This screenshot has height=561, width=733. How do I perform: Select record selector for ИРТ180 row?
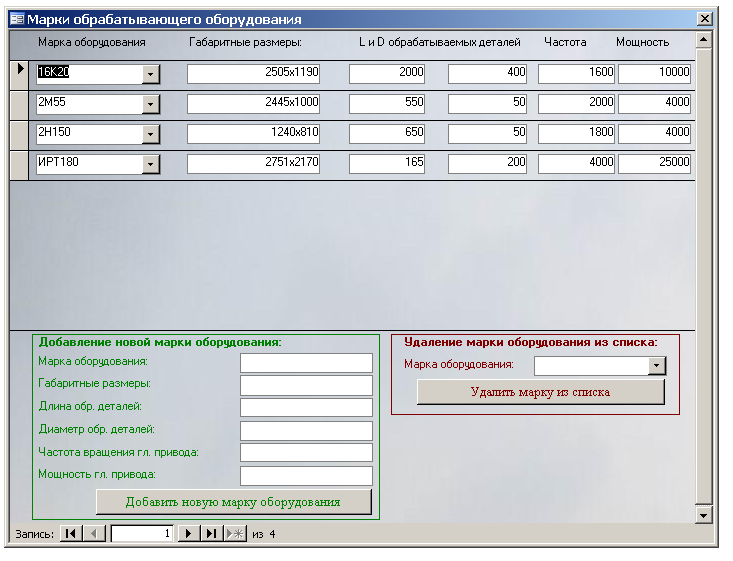(x=19, y=165)
